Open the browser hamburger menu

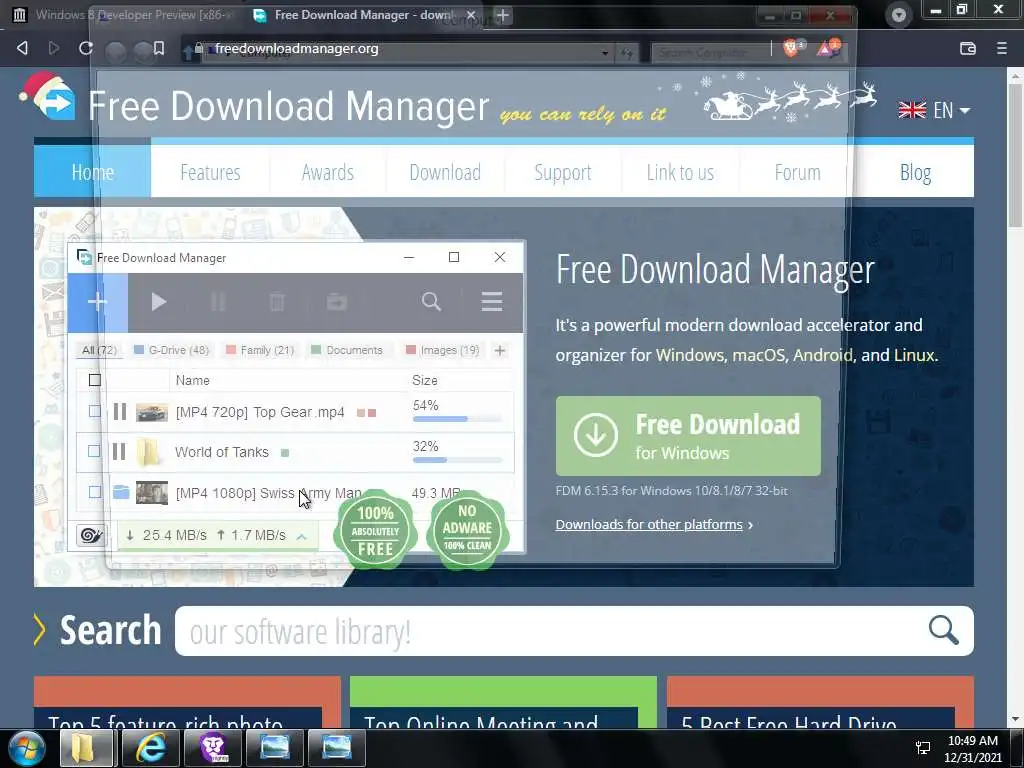tap(1002, 48)
